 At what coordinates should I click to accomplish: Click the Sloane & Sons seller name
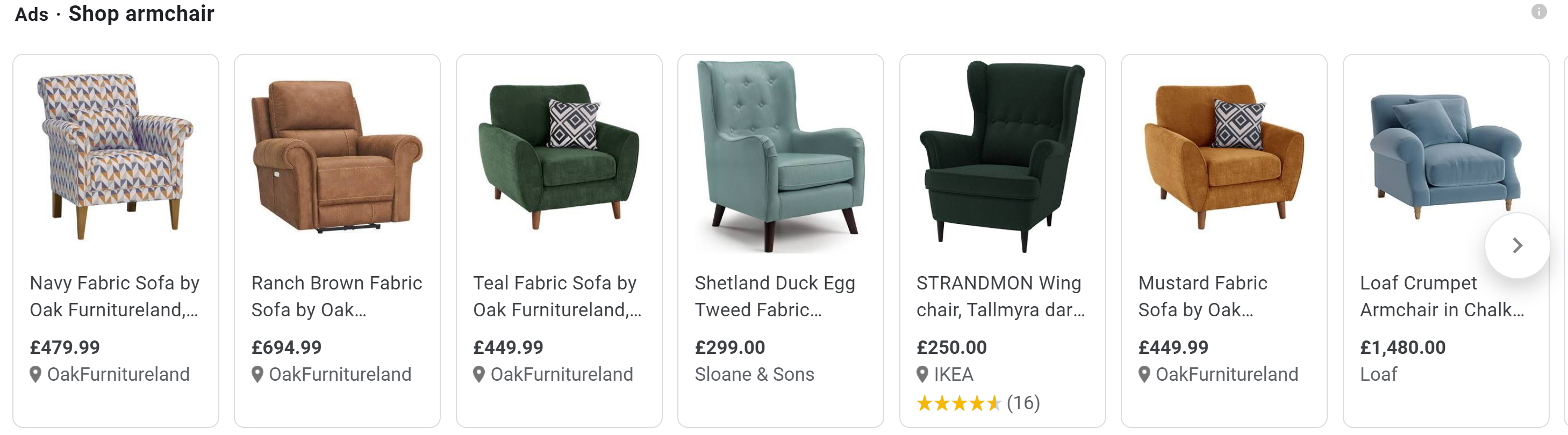[x=754, y=374]
